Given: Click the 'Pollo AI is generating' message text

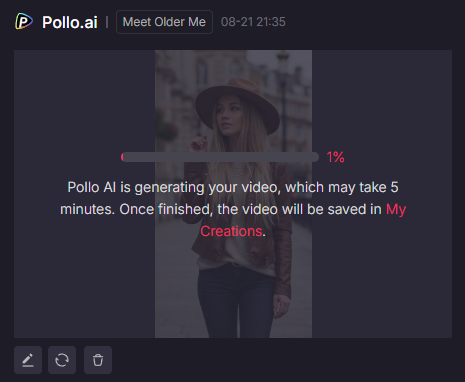Looking at the screenshot, I should tap(233, 209).
